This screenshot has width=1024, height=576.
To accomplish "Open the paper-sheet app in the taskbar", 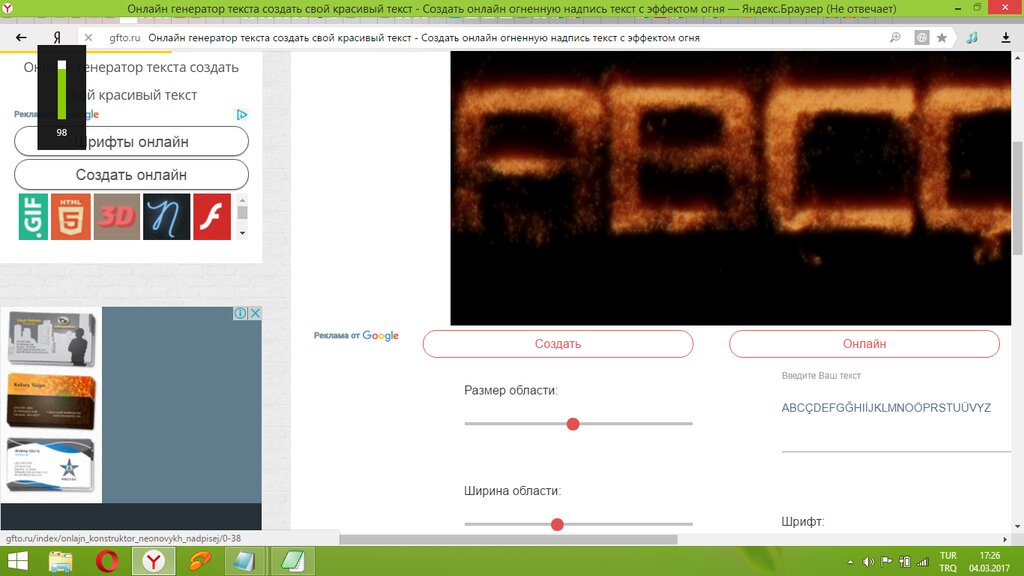I will pyautogui.click(x=244, y=561).
